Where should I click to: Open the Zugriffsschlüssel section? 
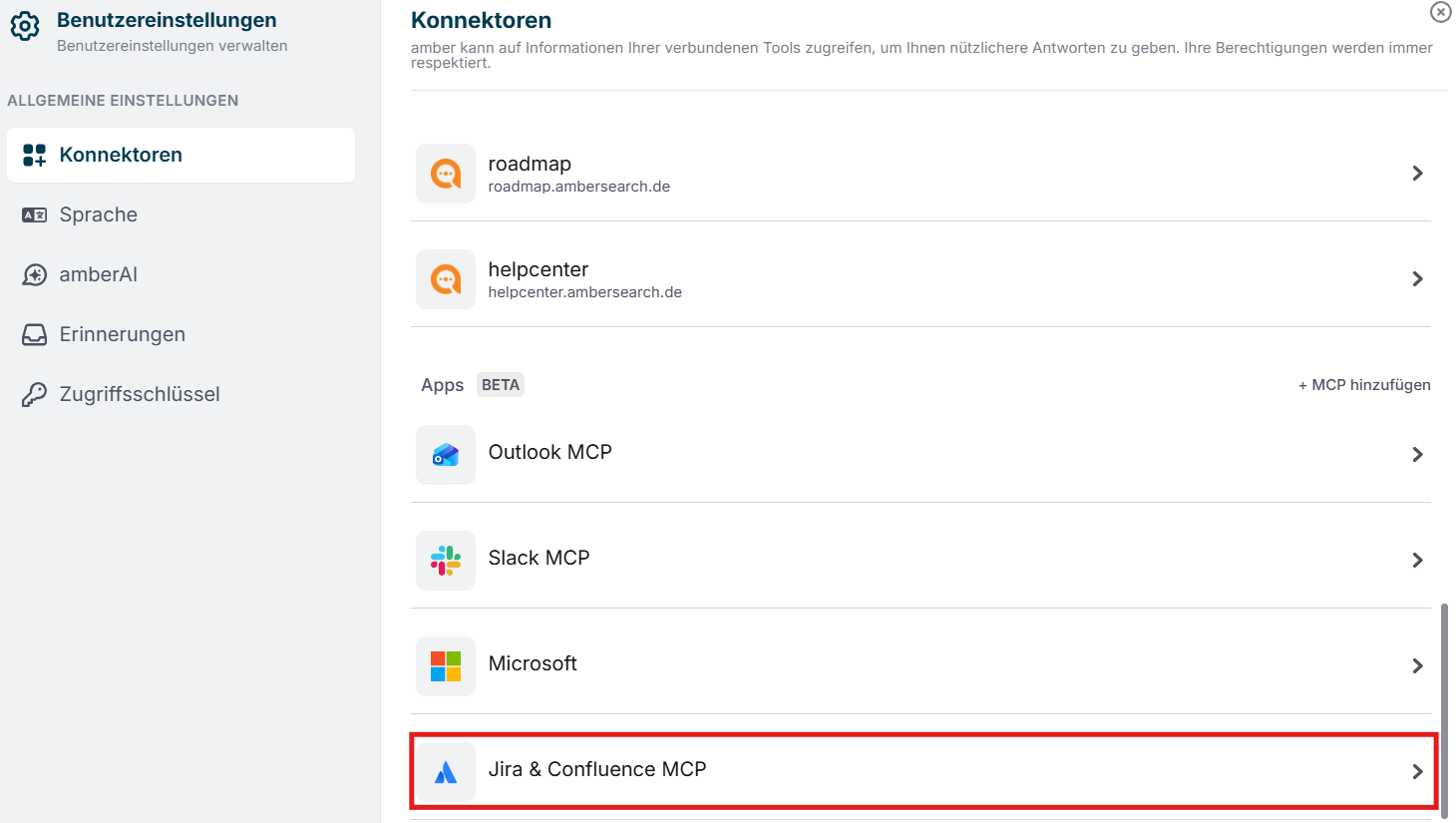[x=181, y=394]
